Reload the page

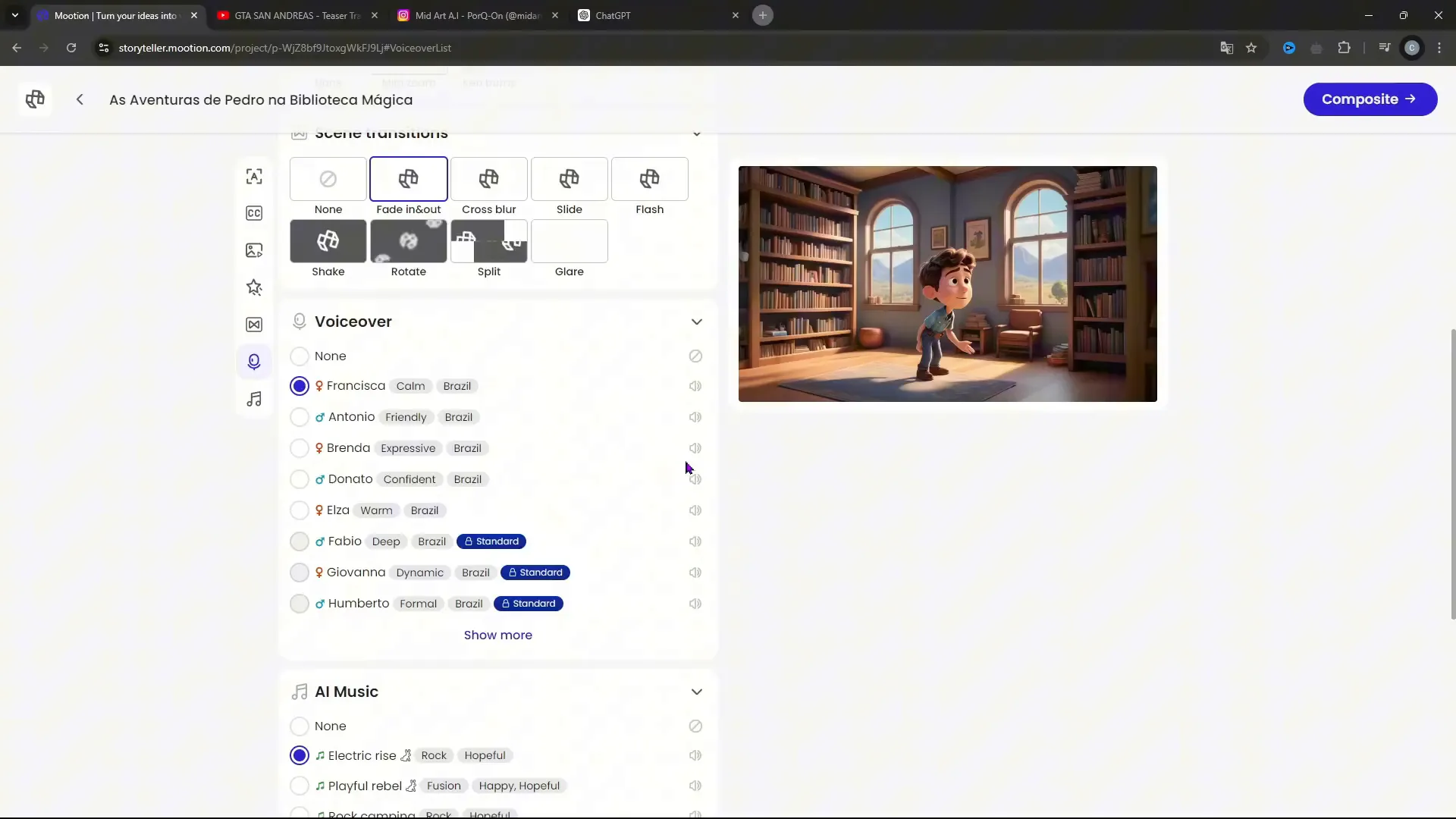pyautogui.click(x=71, y=48)
